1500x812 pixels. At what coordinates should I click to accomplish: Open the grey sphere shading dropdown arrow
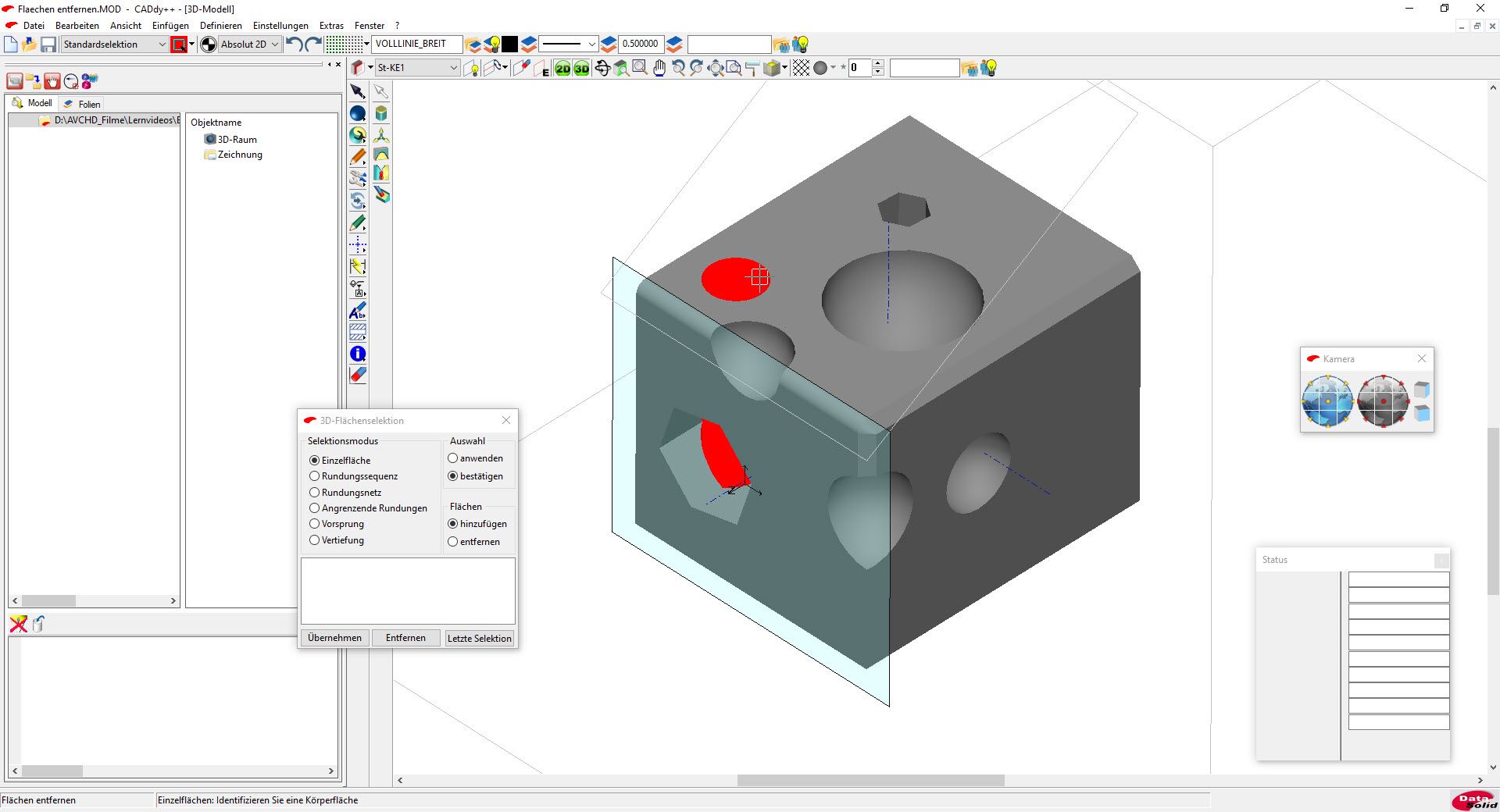pyautogui.click(x=833, y=68)
